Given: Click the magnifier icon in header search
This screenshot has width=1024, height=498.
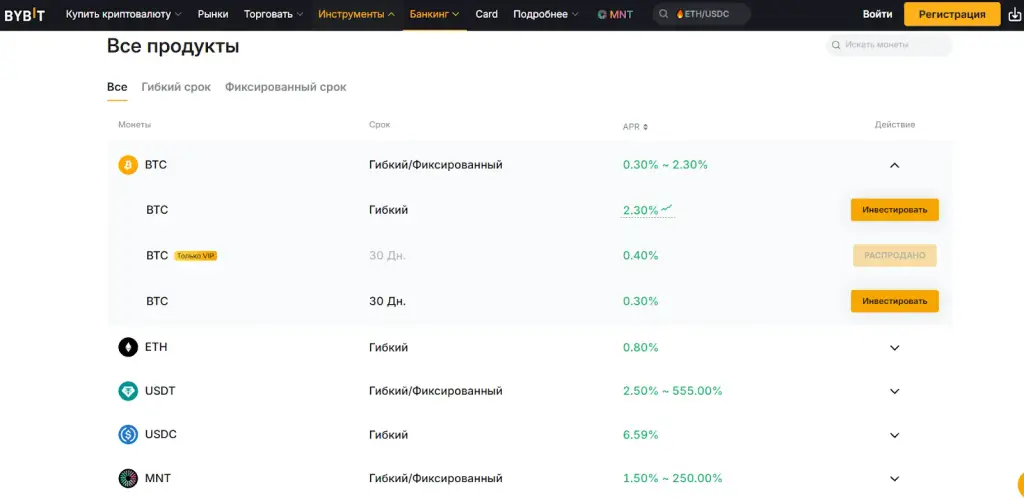Looking at the screenshot, I should 664,14.
